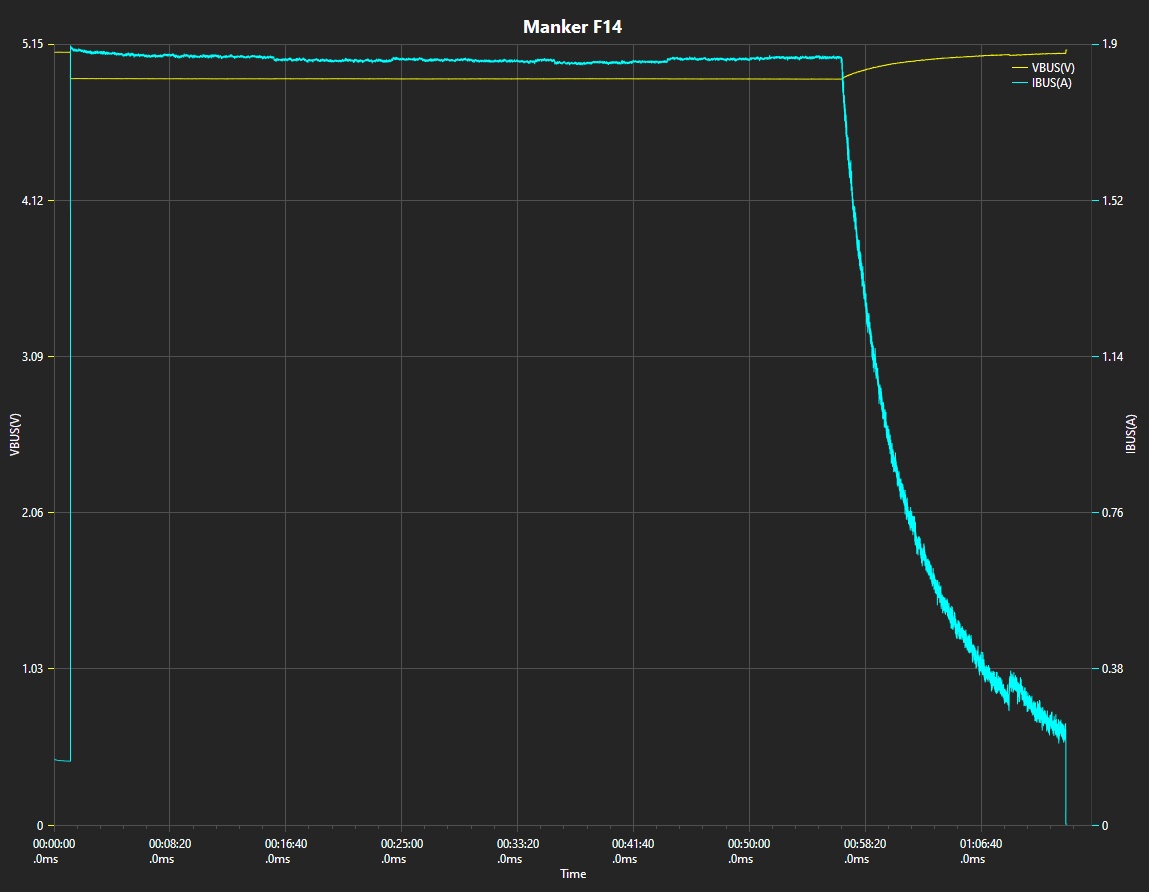Click the 00:33:20 time axis label
Viewport: 1149px width, 892px height.
pos(517,851)
